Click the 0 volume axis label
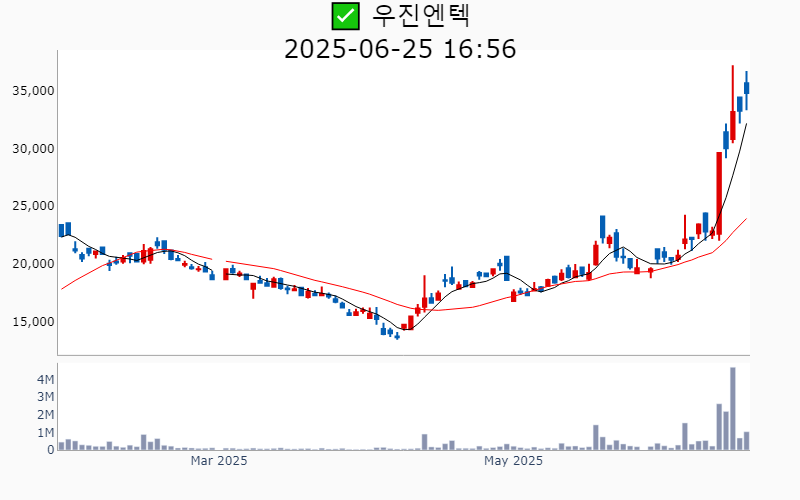The height and width of the screenshot is (500, 800). [x=51, y=450]
